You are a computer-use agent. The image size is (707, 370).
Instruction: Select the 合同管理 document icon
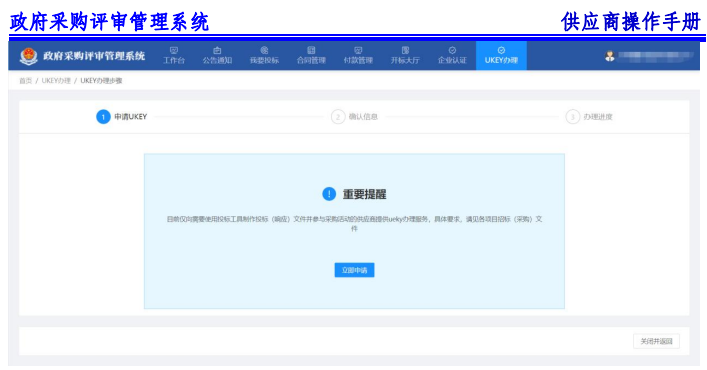pos(311,50)
